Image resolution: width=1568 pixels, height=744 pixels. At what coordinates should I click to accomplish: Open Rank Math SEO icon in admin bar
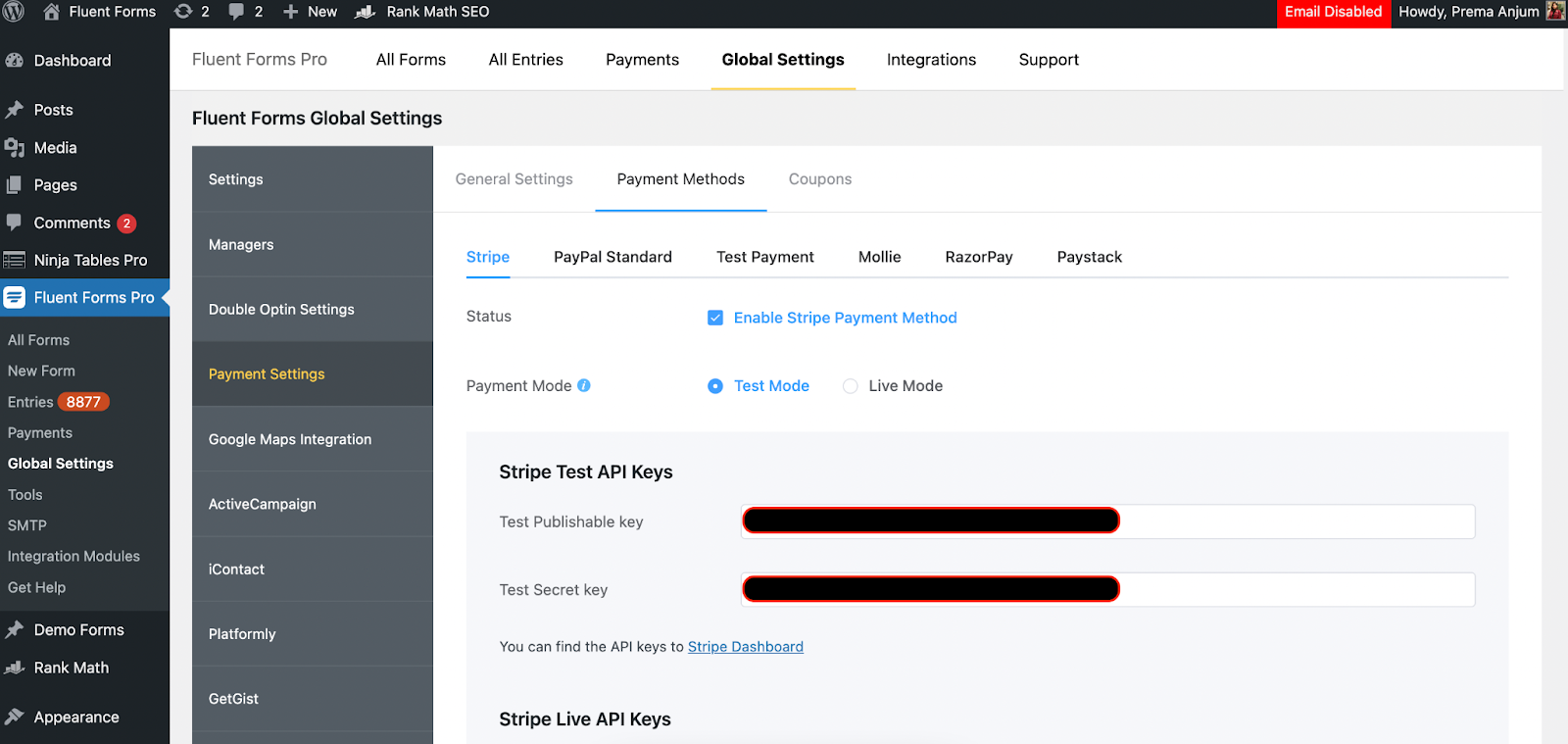pos(366,12)
